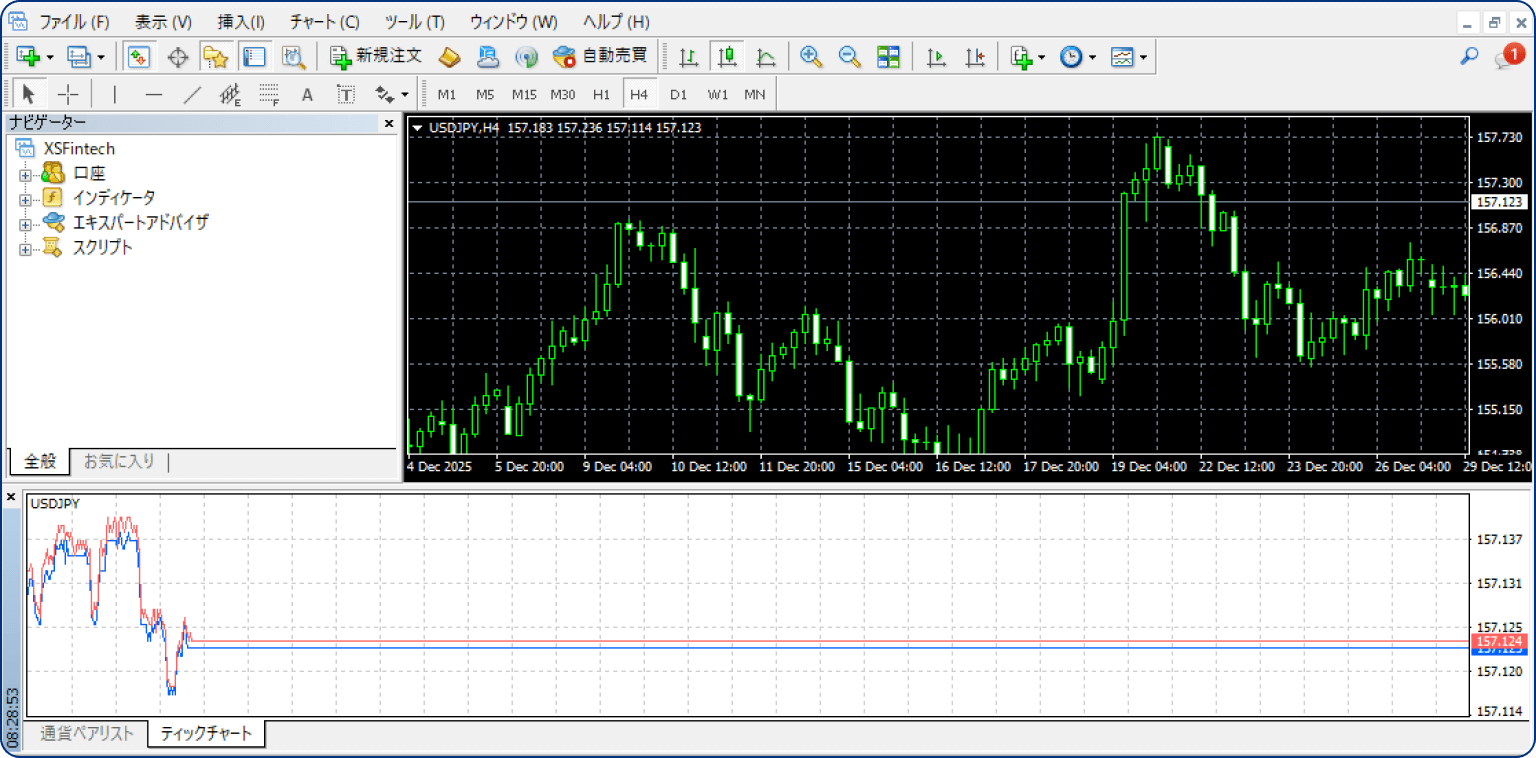This screenshot has width=1536, height=758.
Task: Open the chart periodicity clock dropdown
Action: click(x=1078, y=57)
